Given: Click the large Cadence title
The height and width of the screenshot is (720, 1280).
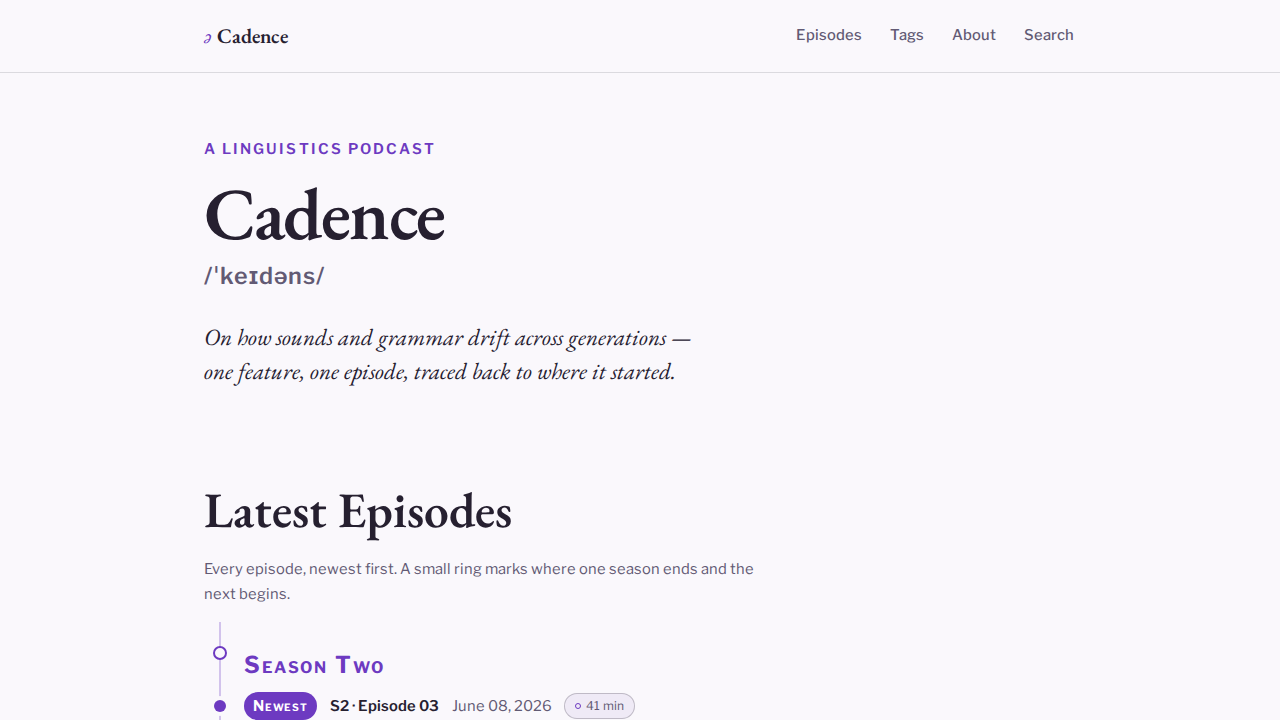Looking at the screenshot, I should [x=324, y=216].
